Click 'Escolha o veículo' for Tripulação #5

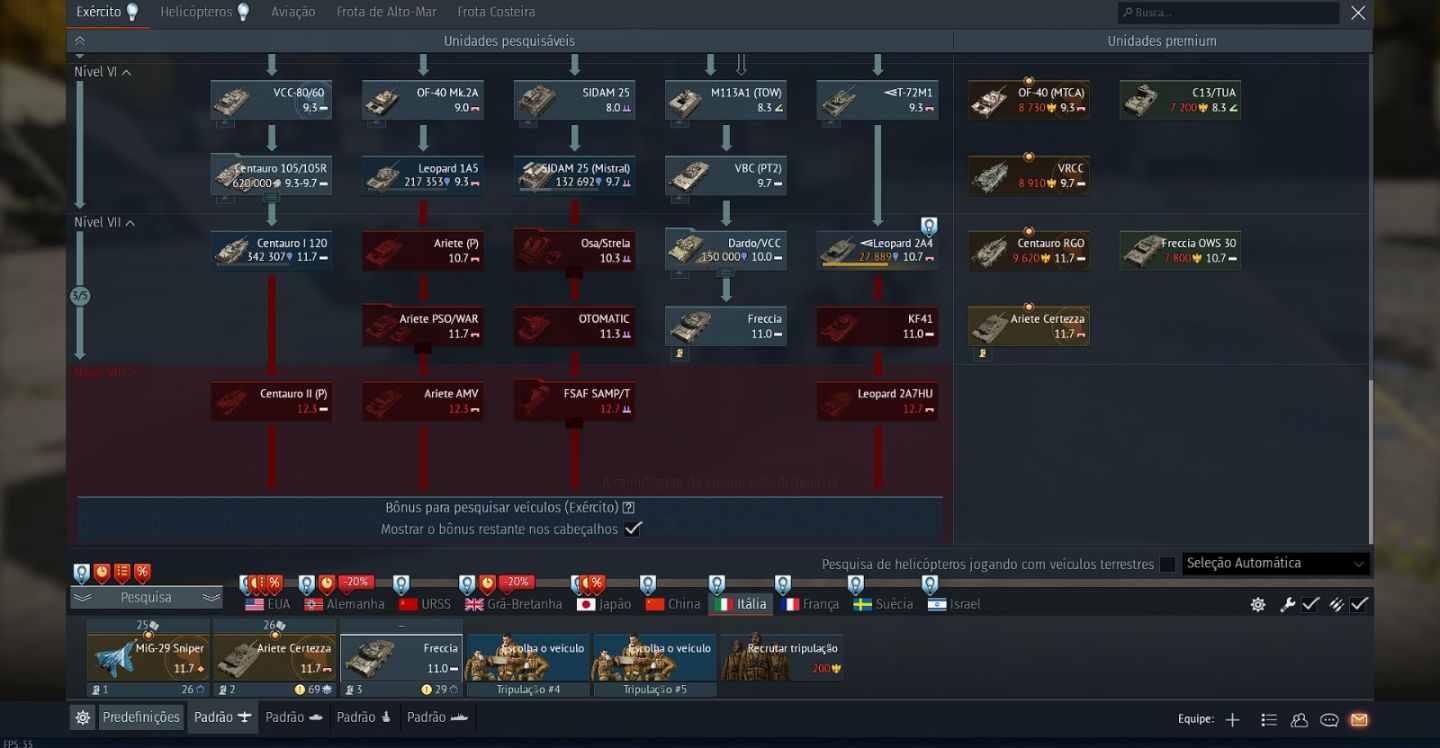click(655, 657)
